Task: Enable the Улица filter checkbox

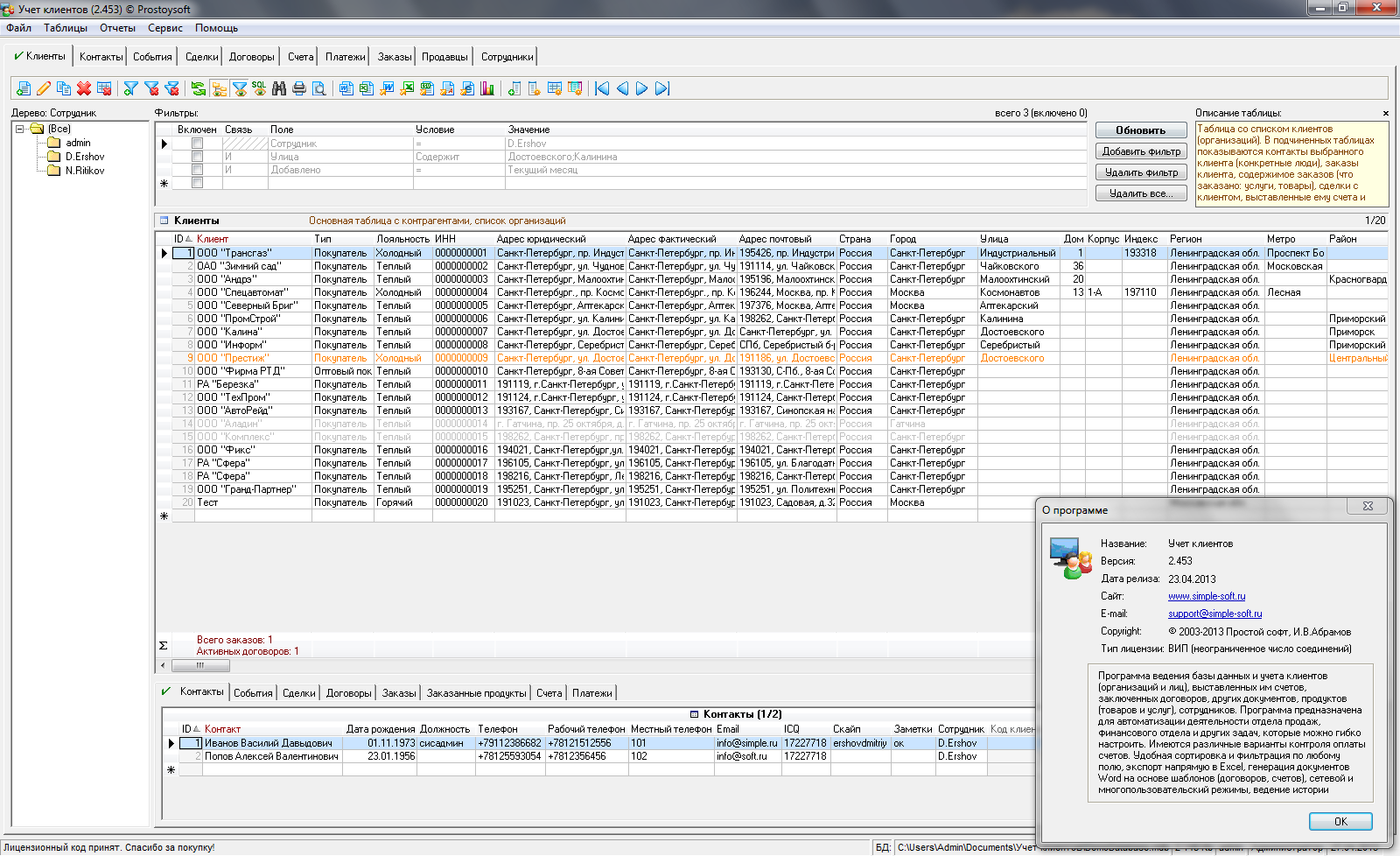Action: (197, 157)
